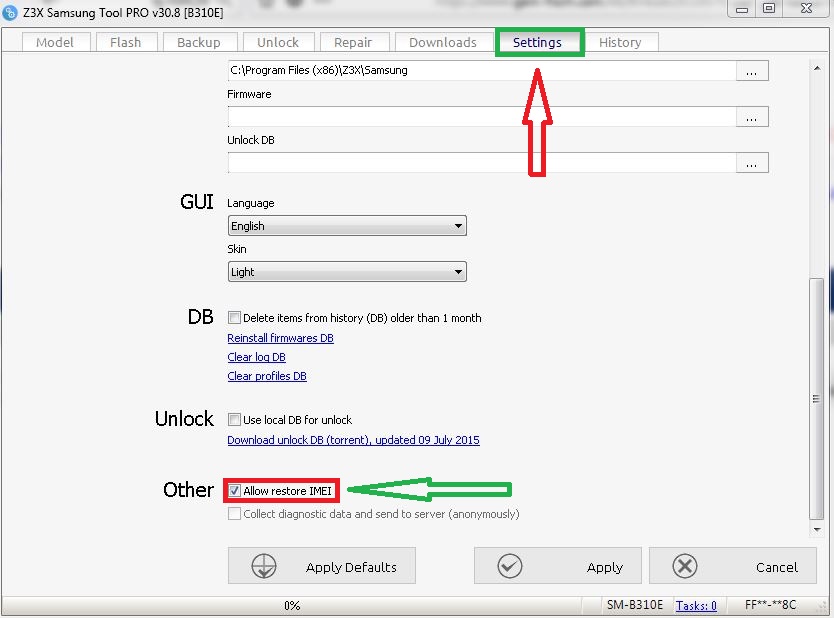Close the Z3X Samsung Tool window
The image size is (834, 618).
(806, 9)
